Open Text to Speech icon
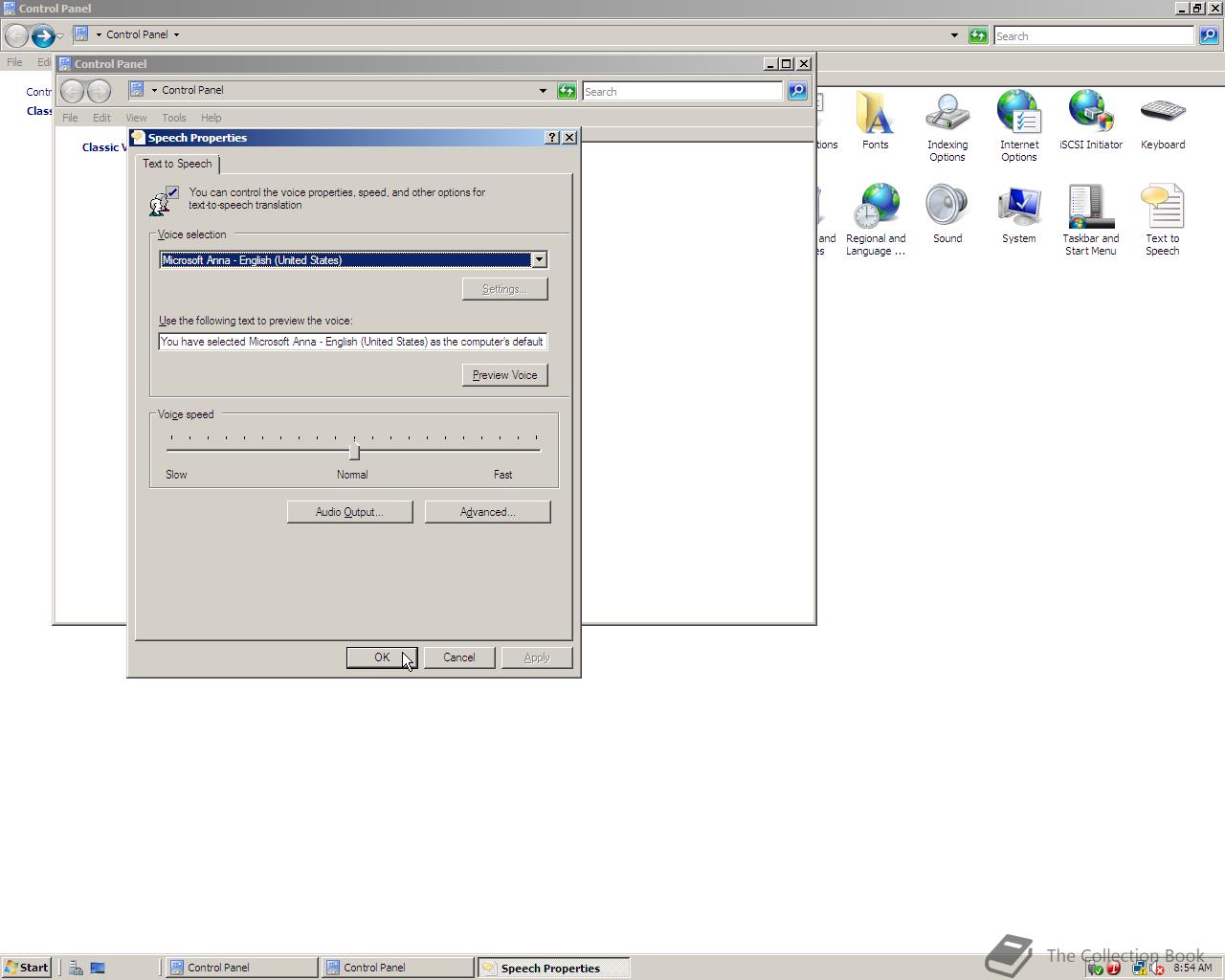1225x980 pixels. pyautogui.click(x=1163, y=219)
